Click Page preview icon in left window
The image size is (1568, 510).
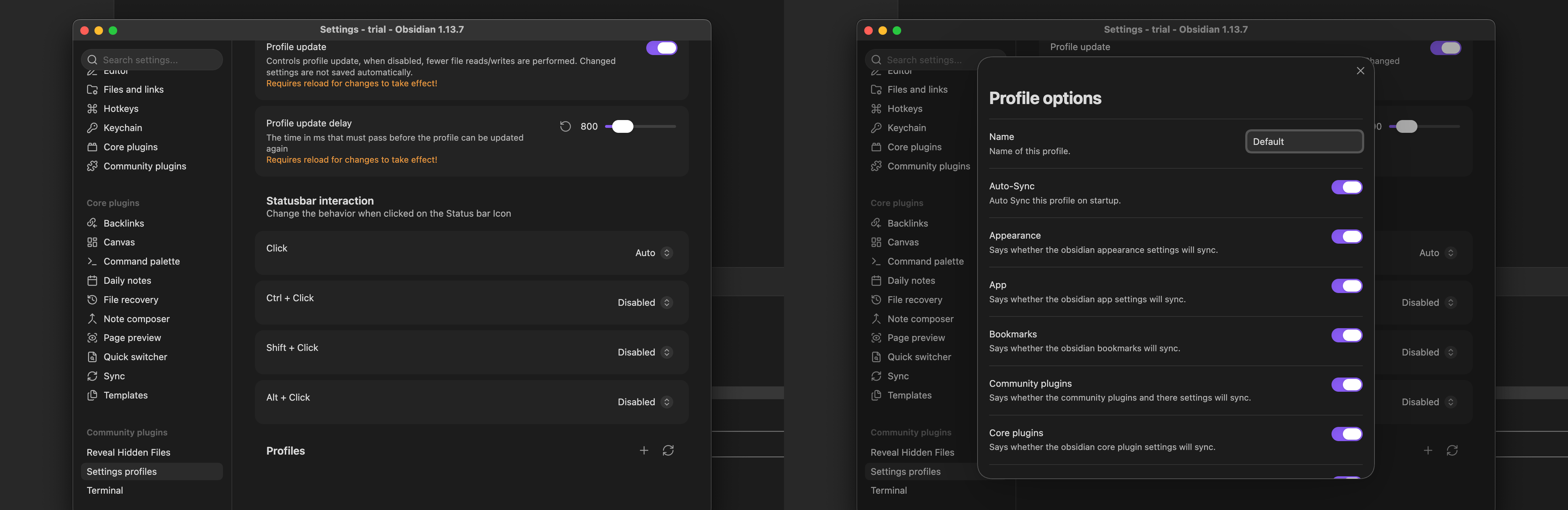92,338
